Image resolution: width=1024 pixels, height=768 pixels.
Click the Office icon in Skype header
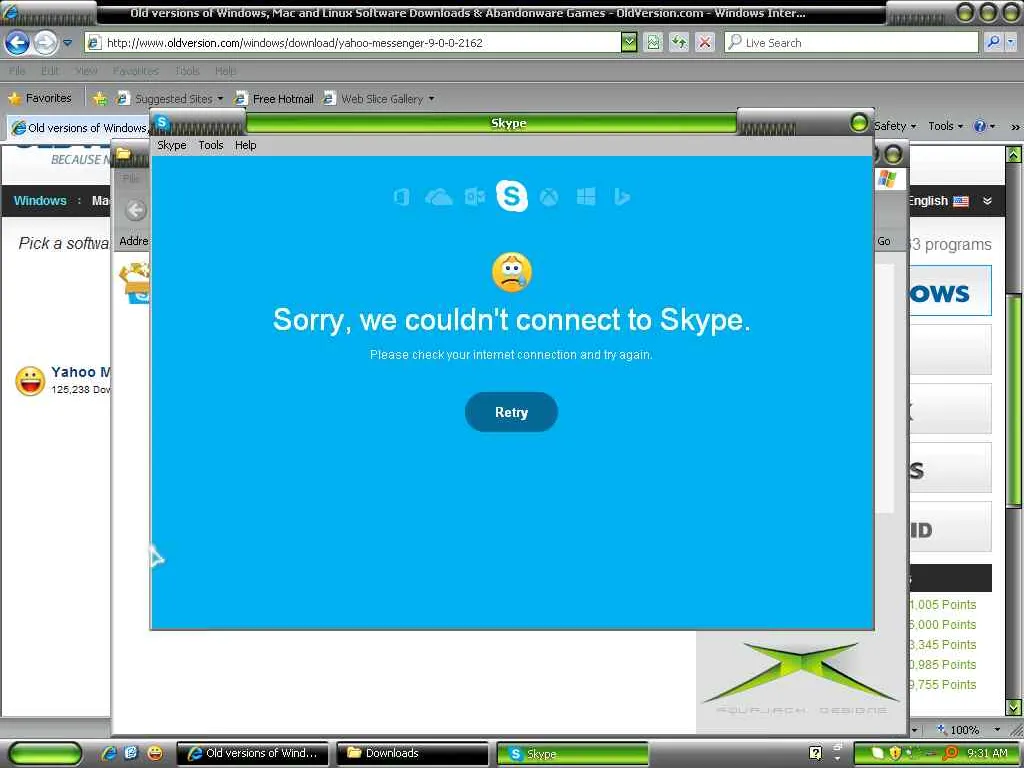(x=402, y=197)
